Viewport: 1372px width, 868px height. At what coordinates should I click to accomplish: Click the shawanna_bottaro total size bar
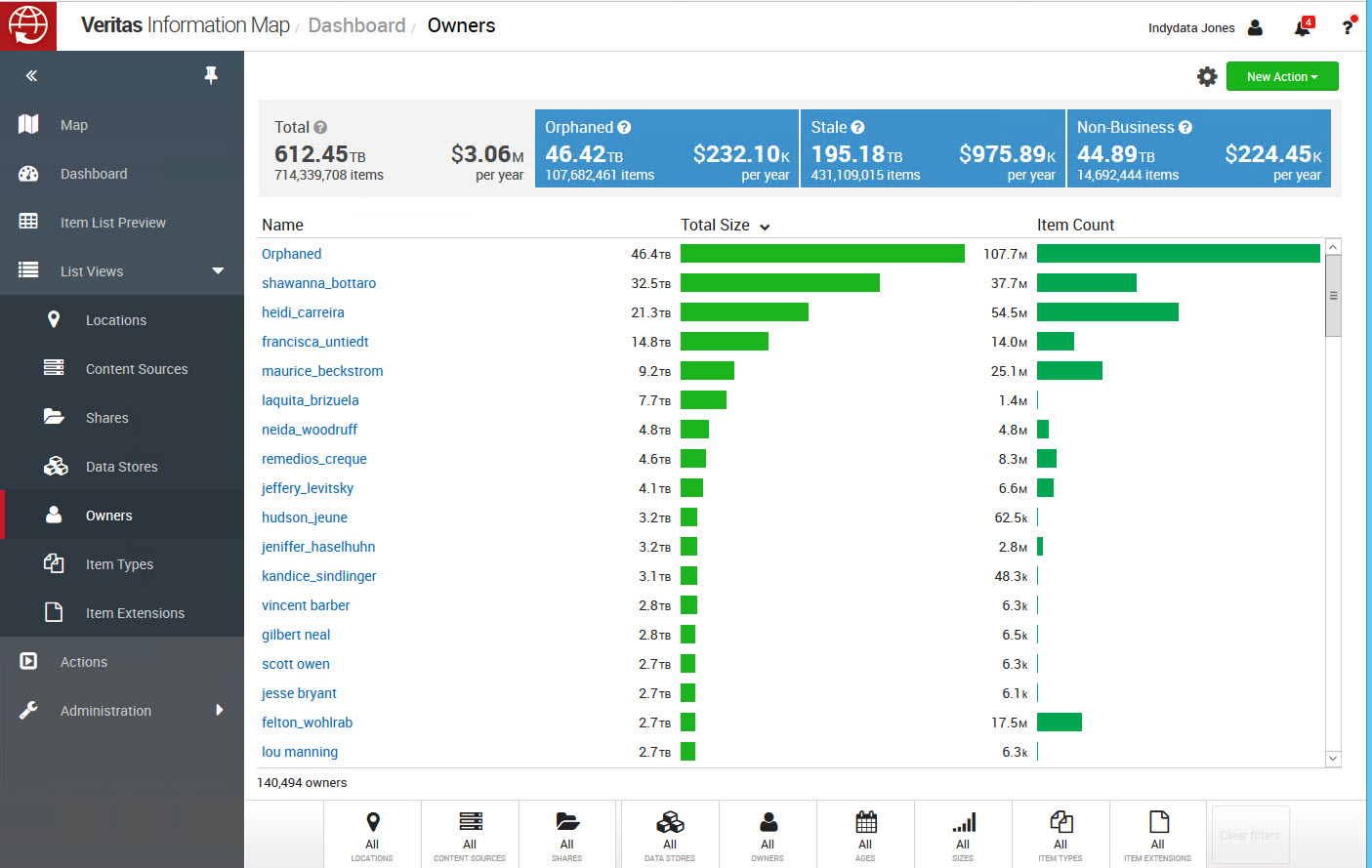(780, 283)
